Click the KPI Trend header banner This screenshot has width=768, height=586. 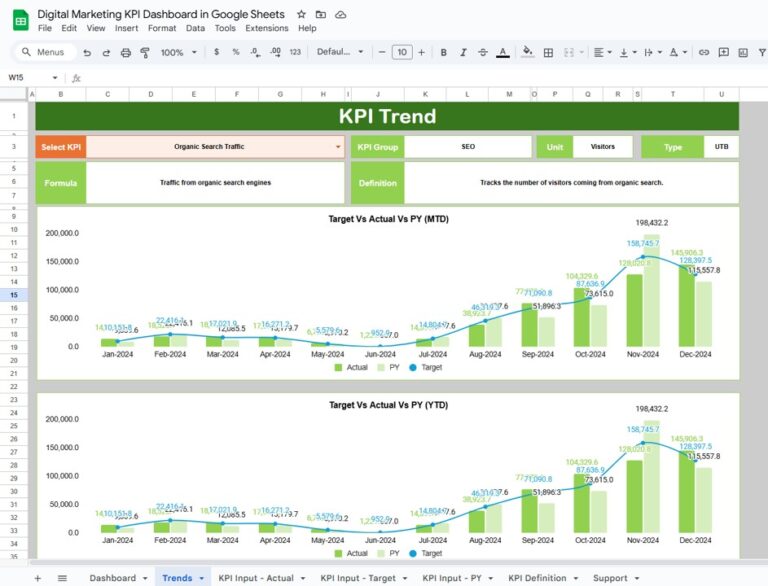pyautogui.click(x=387, y=116)
